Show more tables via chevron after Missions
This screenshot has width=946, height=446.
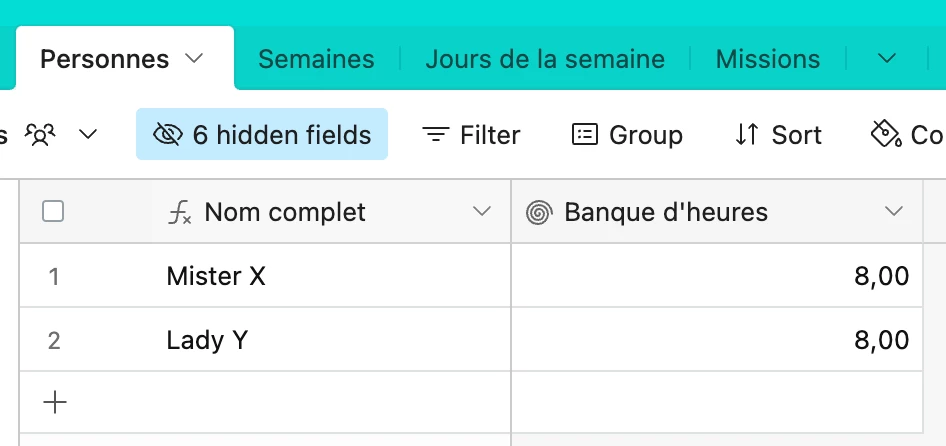tap(886, 59)
